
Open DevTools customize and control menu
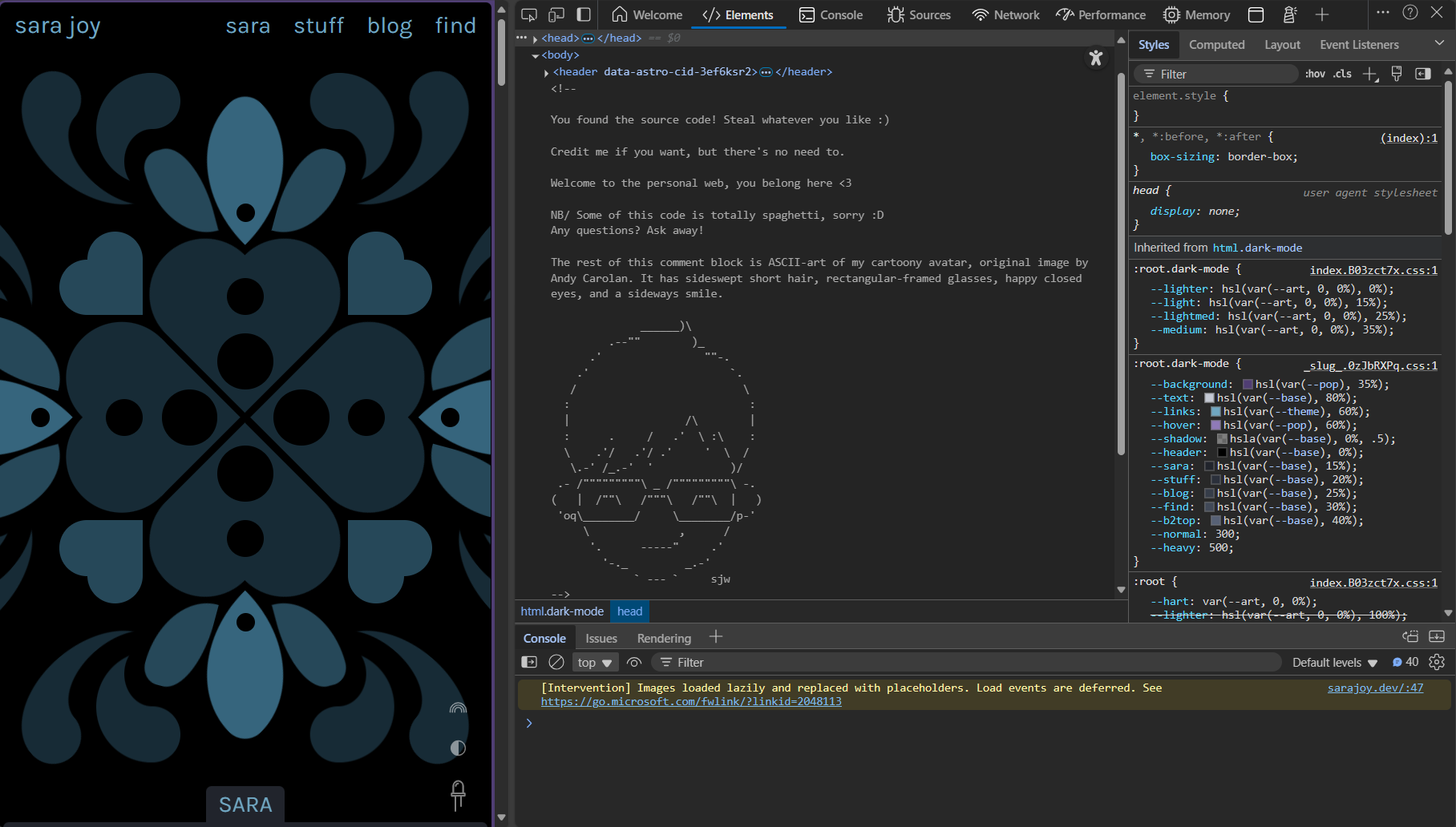[1383, 13]
